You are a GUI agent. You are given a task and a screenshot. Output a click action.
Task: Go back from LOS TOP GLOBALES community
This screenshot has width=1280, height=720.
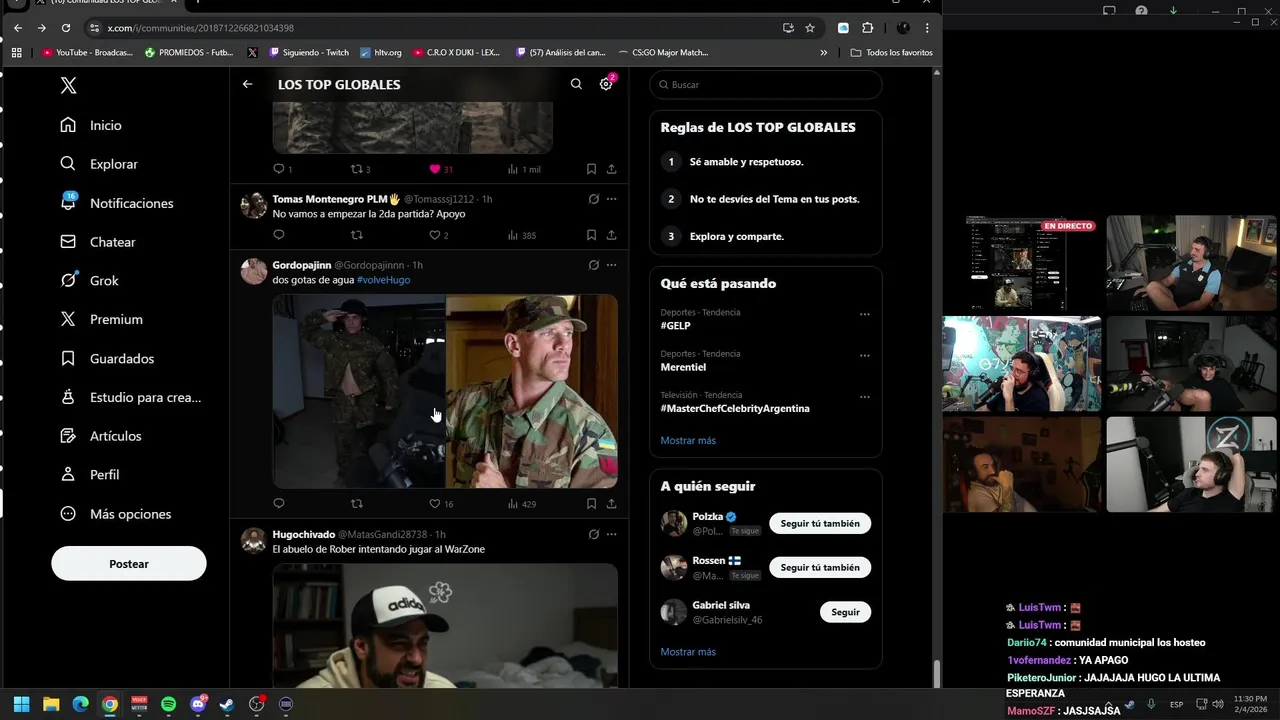pyautogui.click(x=247, y=84)
